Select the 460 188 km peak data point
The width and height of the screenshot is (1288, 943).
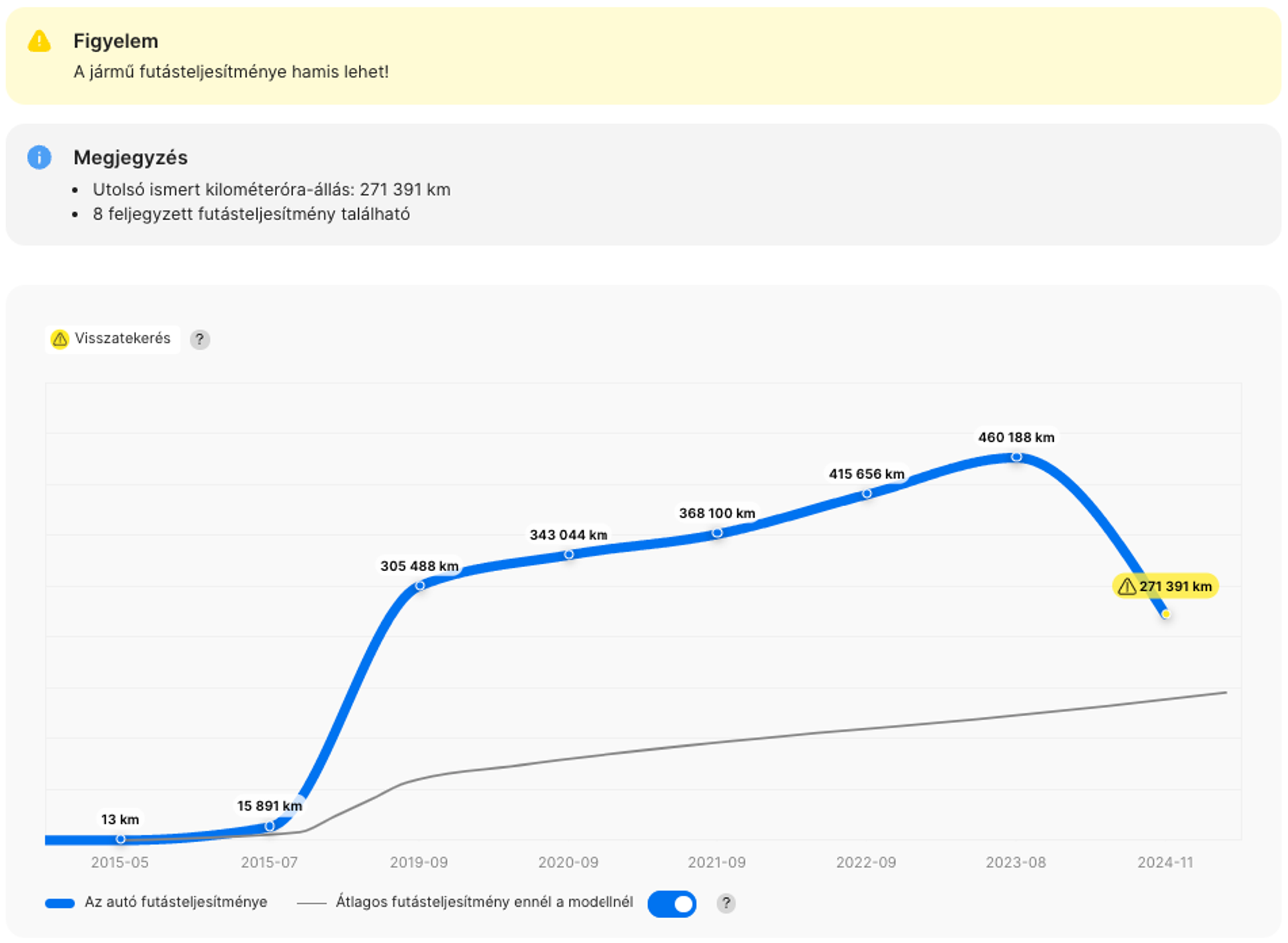click(1016, 457)
